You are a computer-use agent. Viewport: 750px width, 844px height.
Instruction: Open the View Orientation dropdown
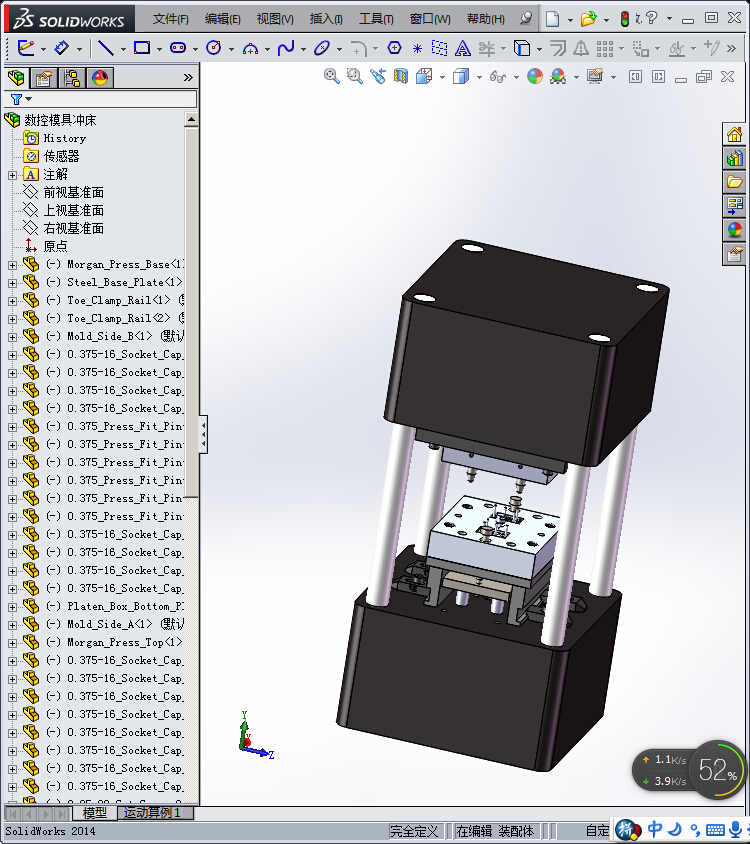click(443, 77)
